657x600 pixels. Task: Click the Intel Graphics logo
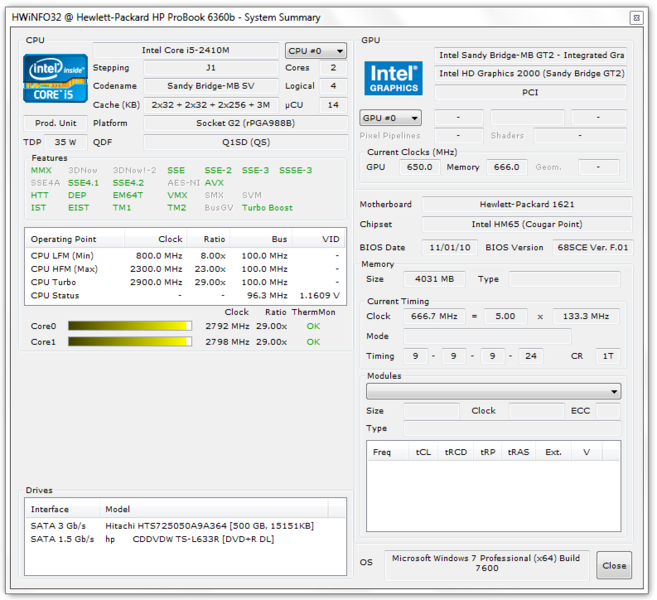click(x=393, y=78)
